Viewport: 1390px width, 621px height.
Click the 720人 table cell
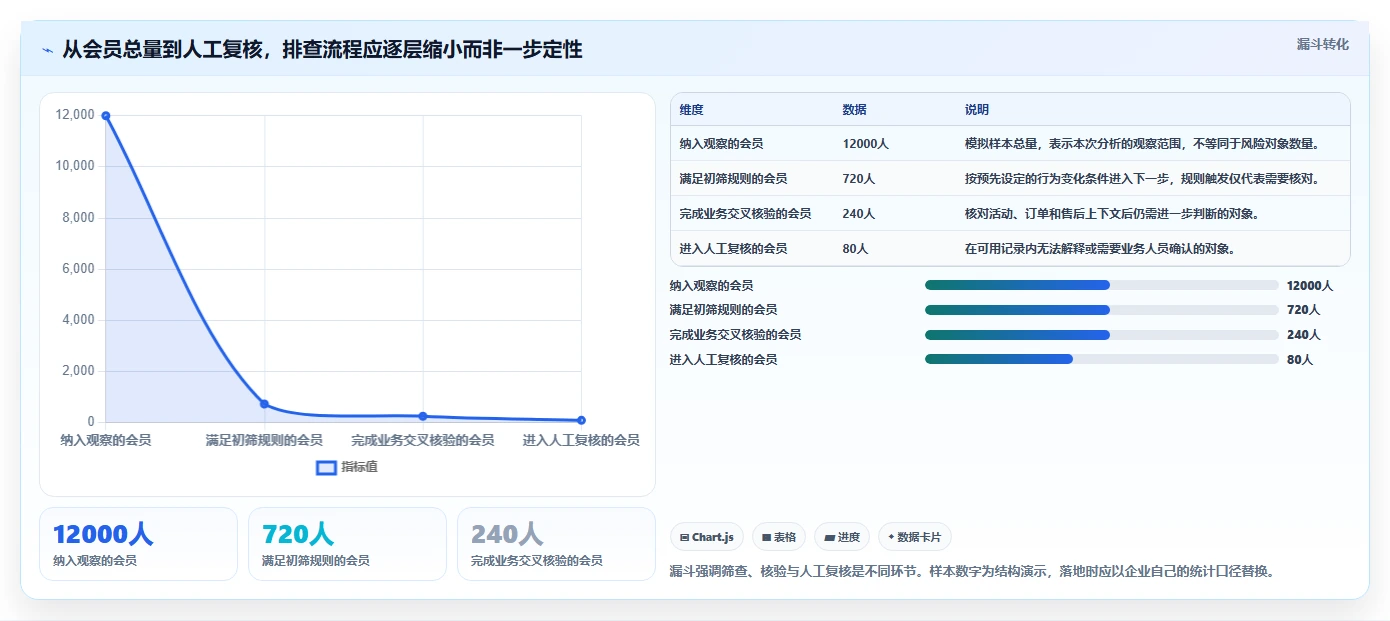(858, 179)
